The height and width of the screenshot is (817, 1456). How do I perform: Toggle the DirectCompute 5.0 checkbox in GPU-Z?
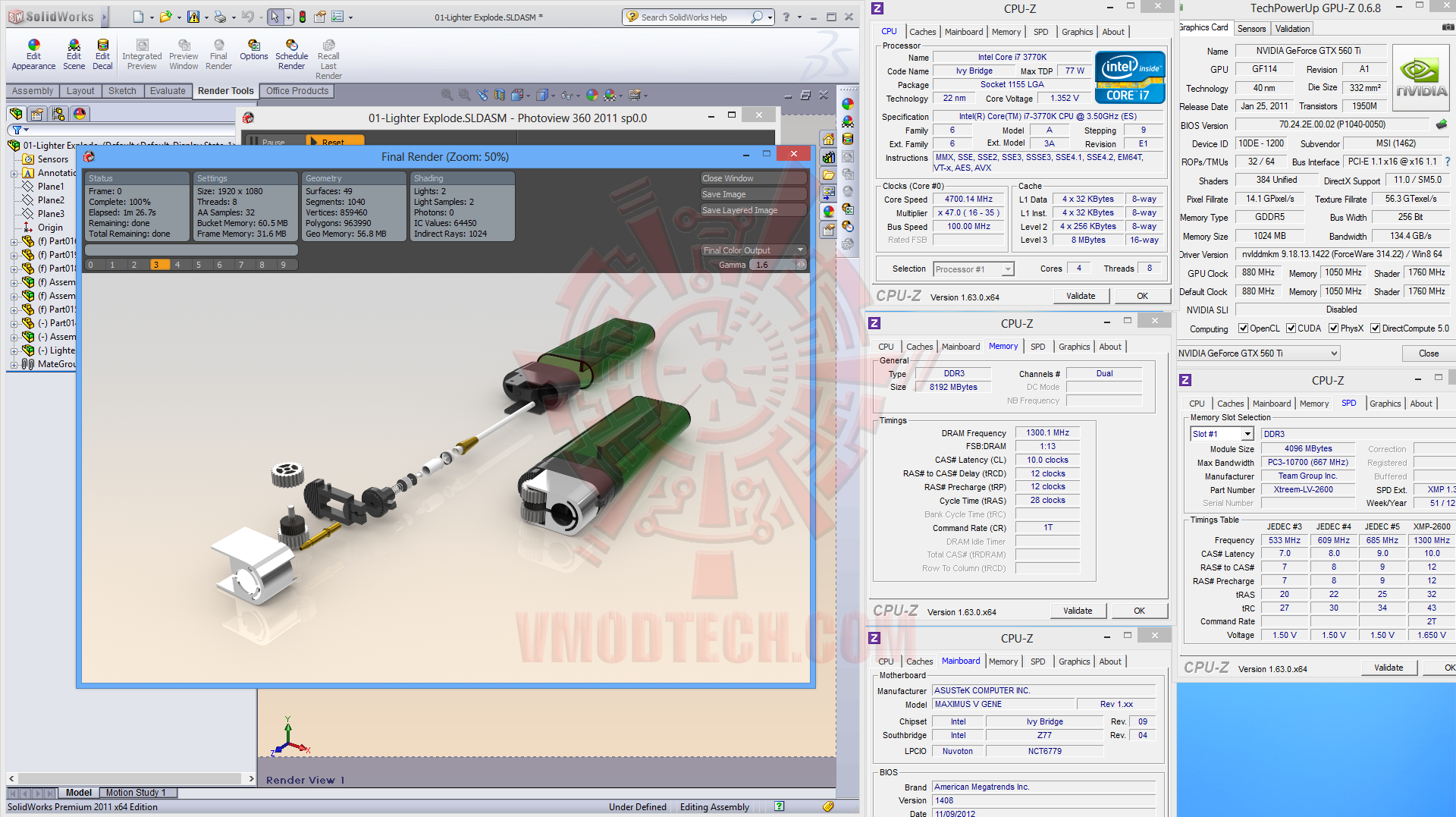tap(1375, 328)
